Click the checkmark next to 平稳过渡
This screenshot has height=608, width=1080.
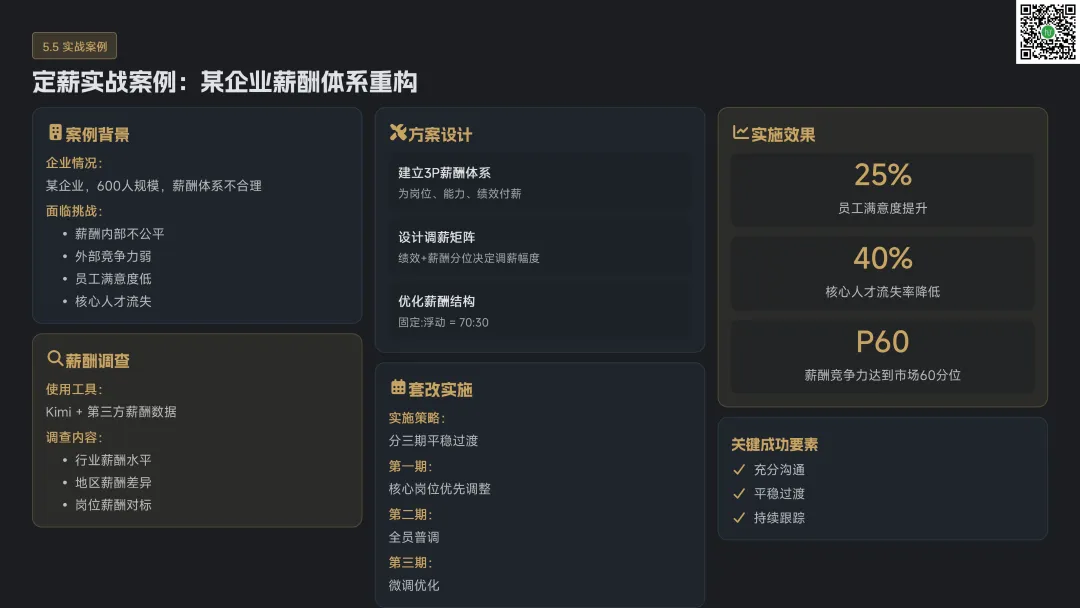click(739, 494)
